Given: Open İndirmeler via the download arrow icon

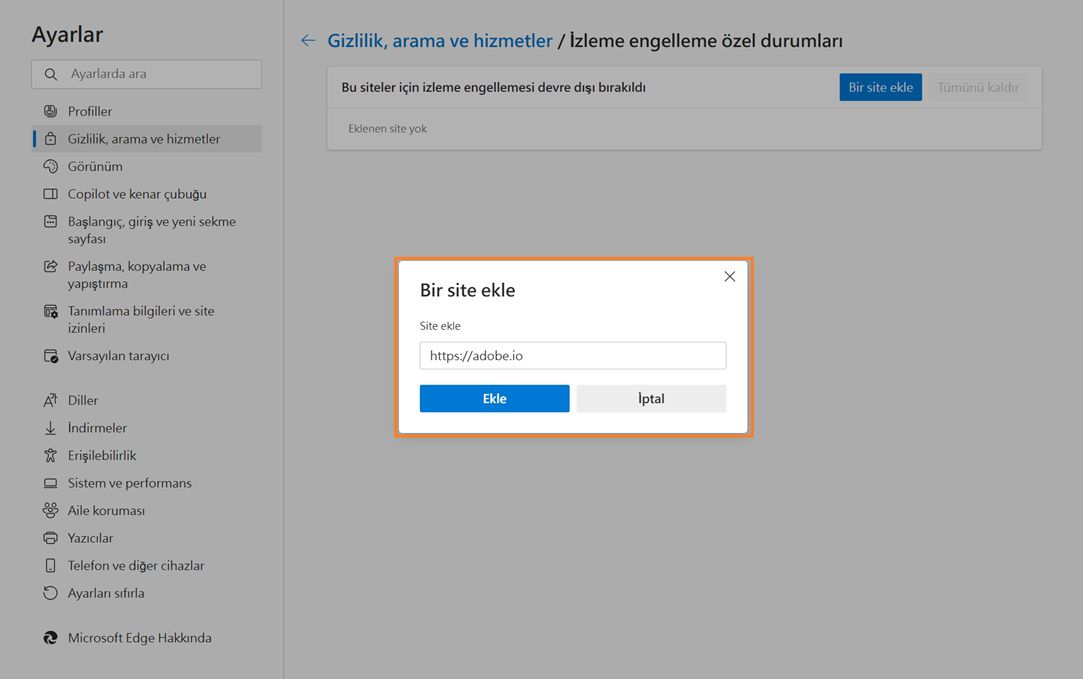Looking at the screenshot, I should pyautogui.click(x=51, y=427).
